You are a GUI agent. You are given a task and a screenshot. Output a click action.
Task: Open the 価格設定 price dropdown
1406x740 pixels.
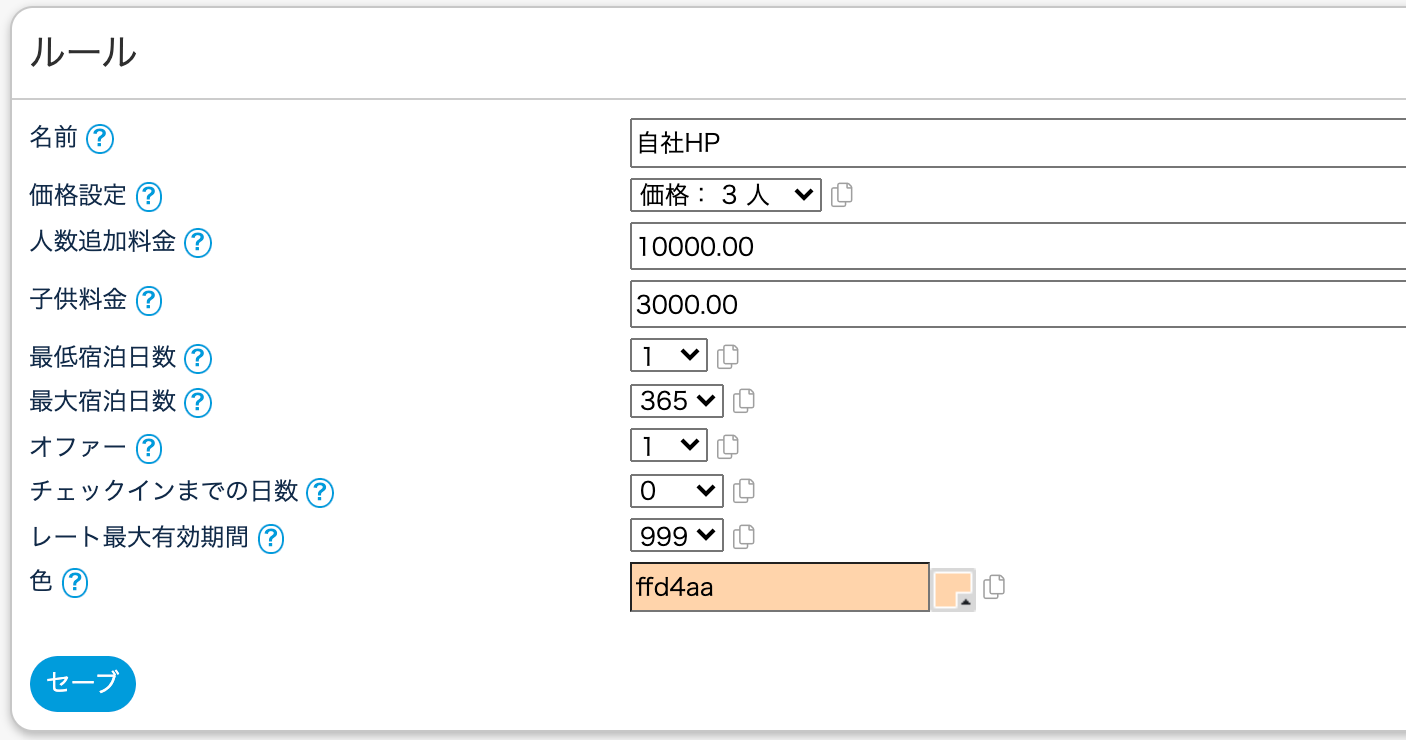pos(725,195)
